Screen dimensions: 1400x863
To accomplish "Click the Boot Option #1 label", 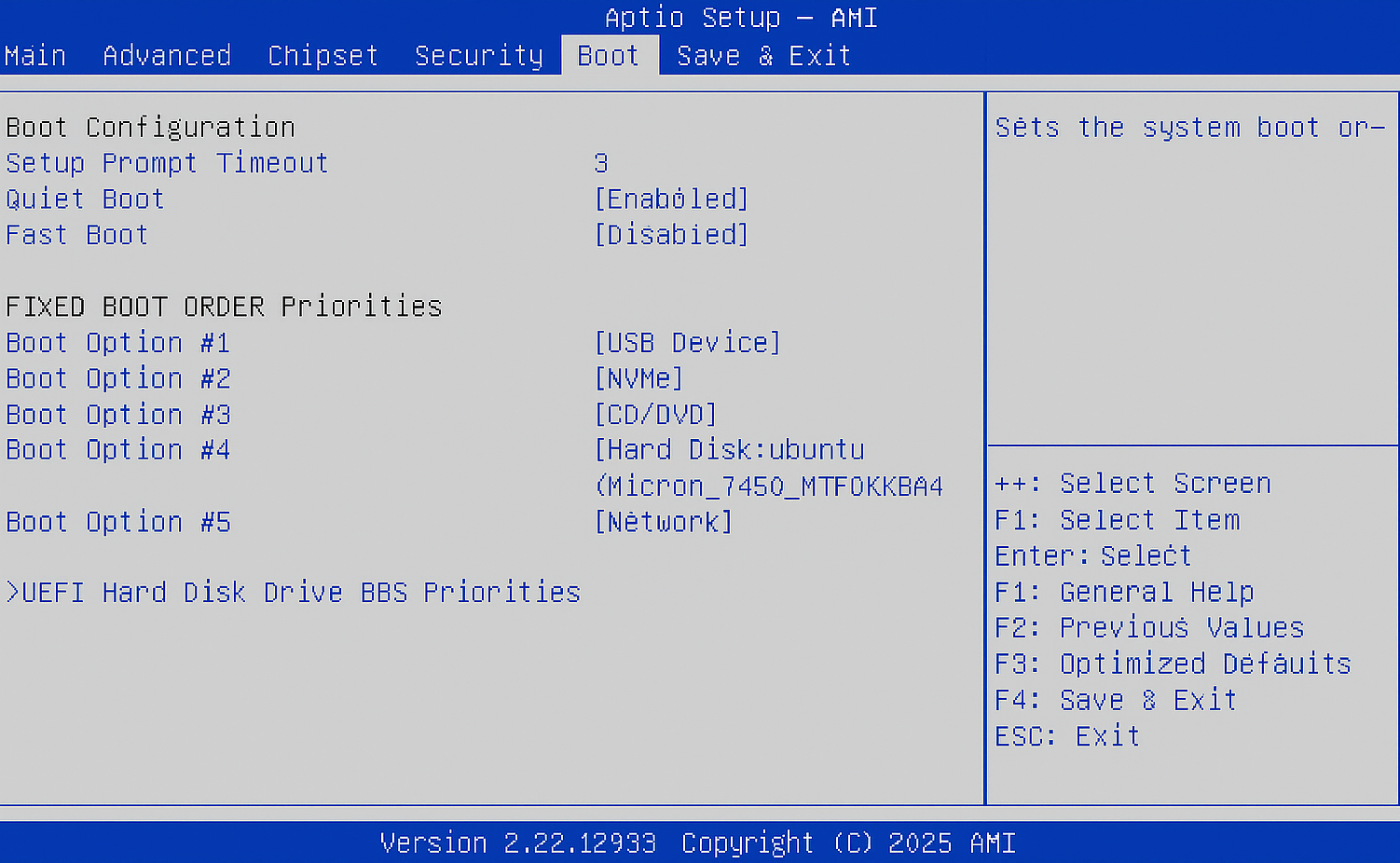I will tap(117, 343).
